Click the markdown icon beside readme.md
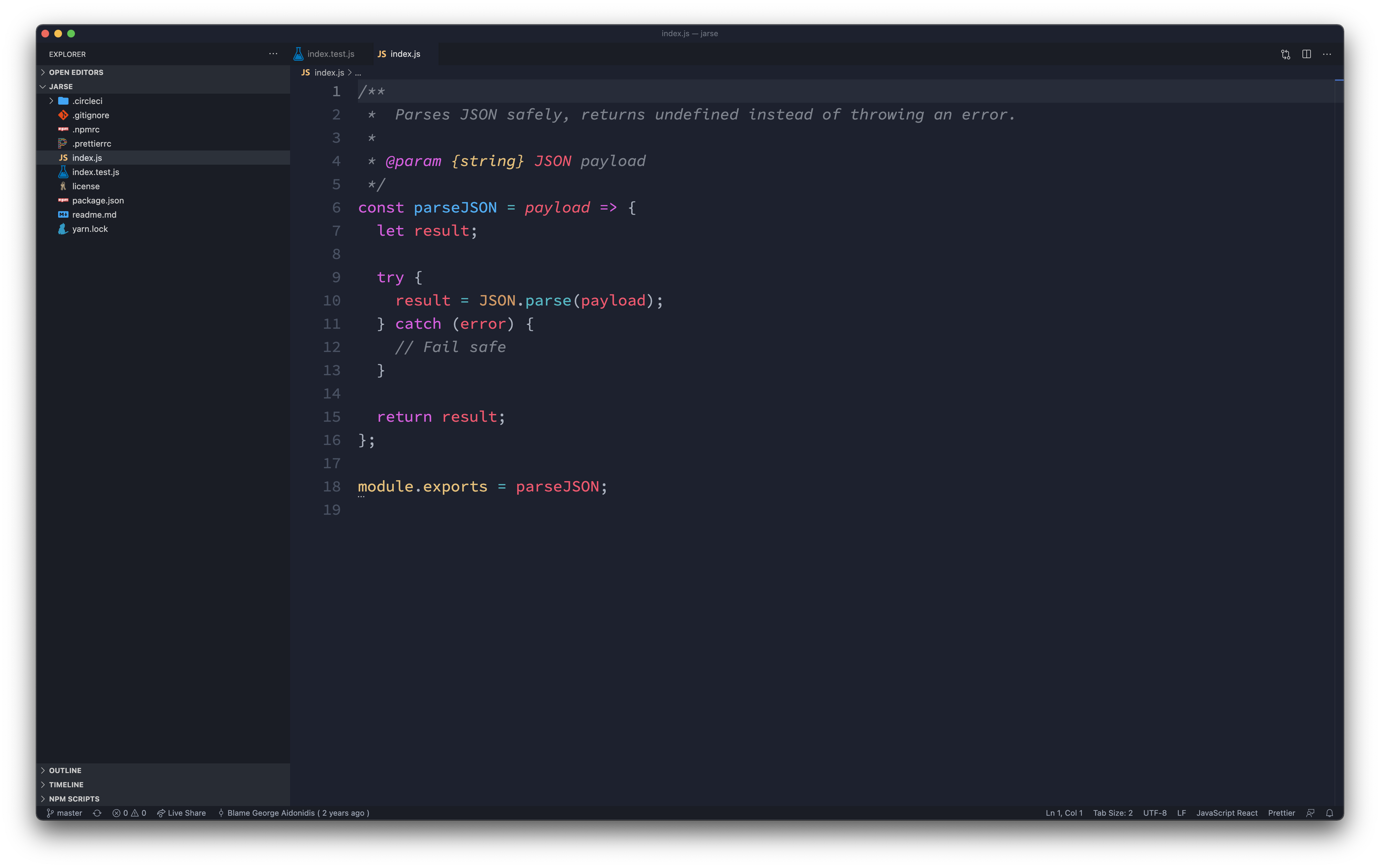 point(64,215)
